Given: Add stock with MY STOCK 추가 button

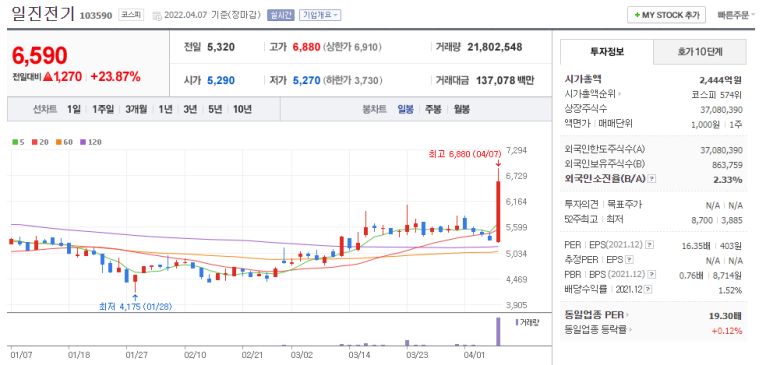Looking at the screenshot, I should 666,15.
